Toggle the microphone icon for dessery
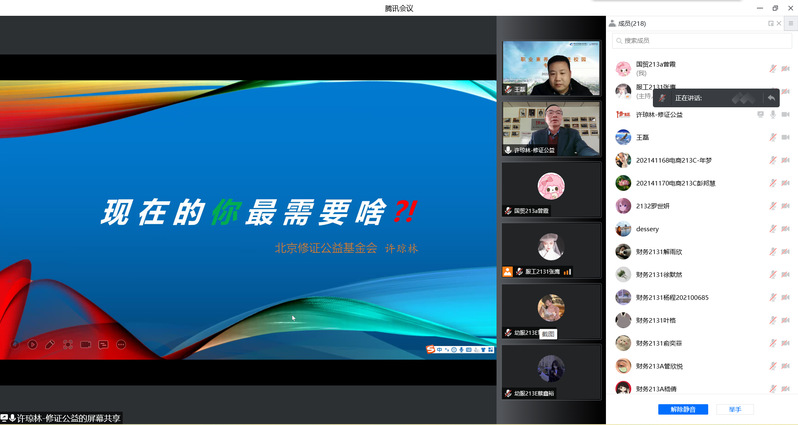This screenshot has width=798, height=425. 772,229
